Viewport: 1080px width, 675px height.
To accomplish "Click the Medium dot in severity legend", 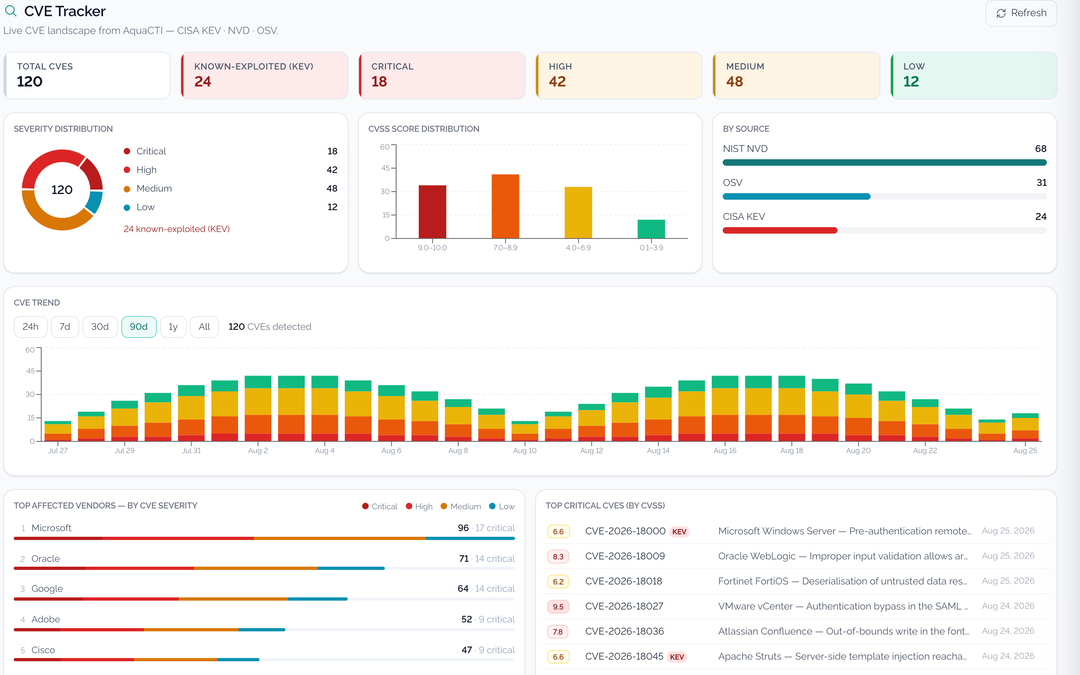I will [127, 188].
